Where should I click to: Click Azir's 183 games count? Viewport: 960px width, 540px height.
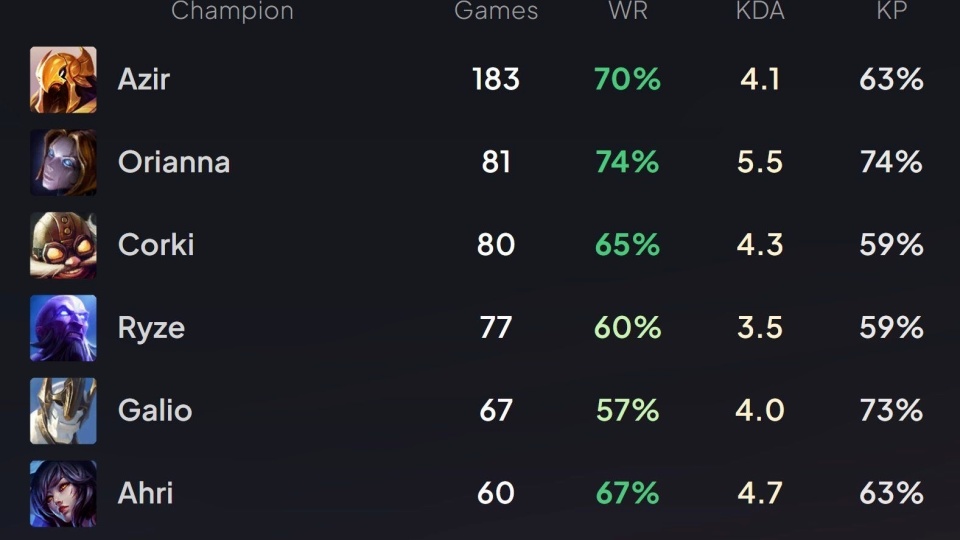(x=496, y=80)
